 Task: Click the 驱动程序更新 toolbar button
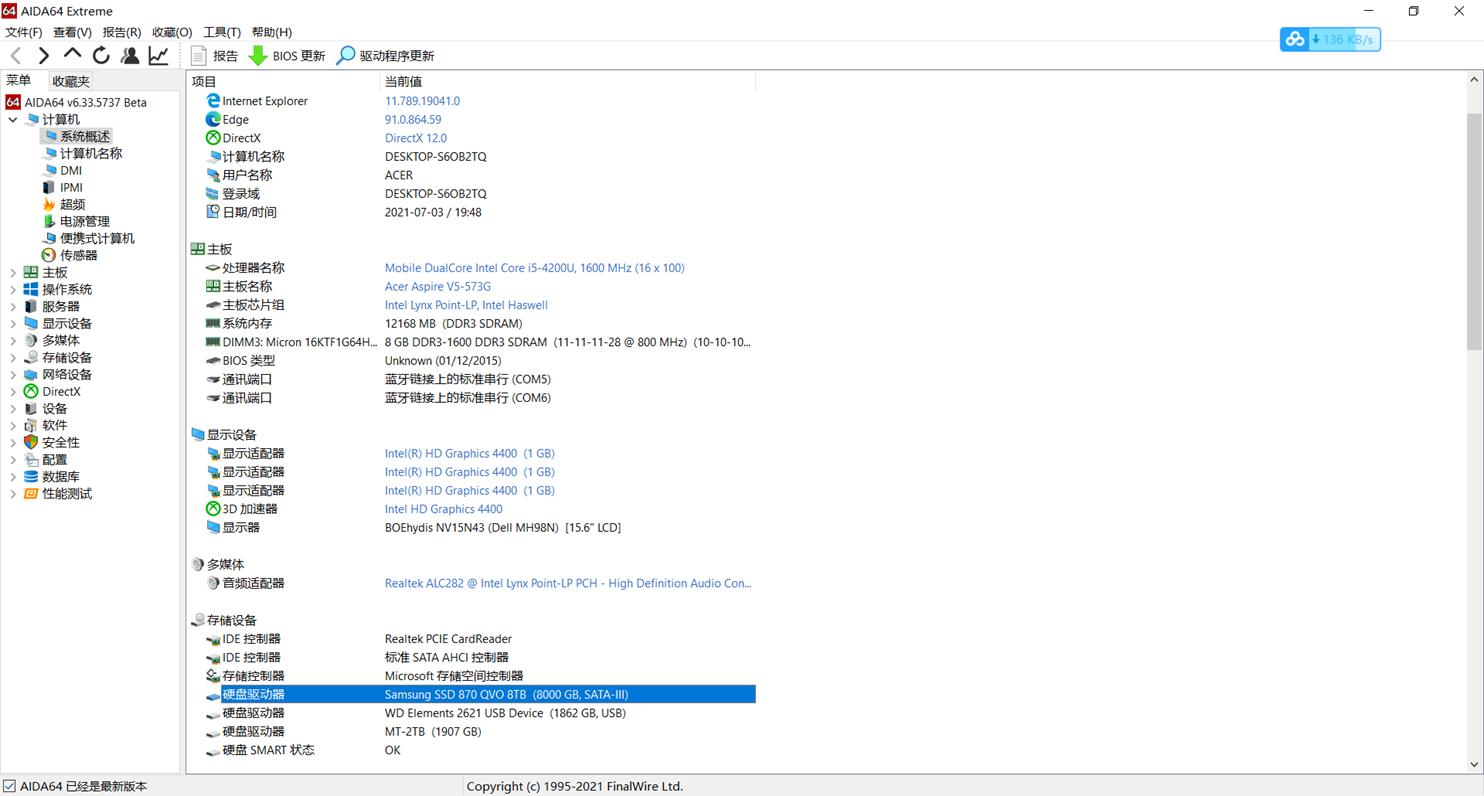click(385, 56)
